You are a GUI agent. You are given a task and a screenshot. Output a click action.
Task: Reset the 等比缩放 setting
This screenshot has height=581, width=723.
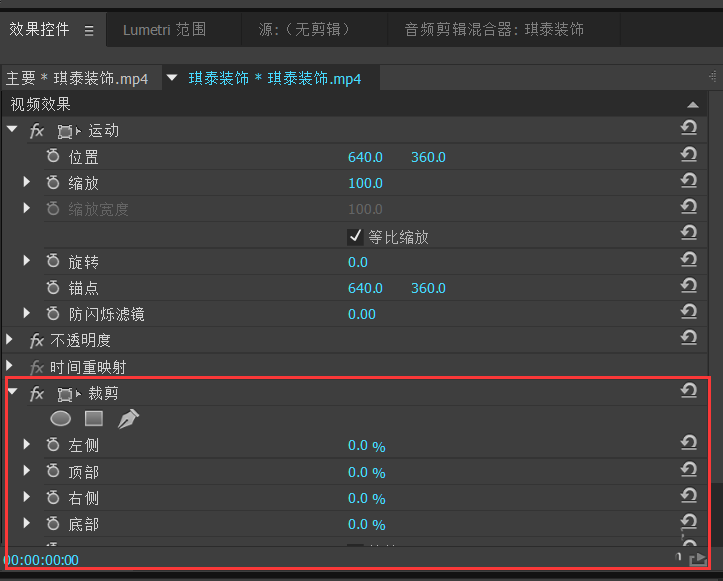click(x=689, y=232)
